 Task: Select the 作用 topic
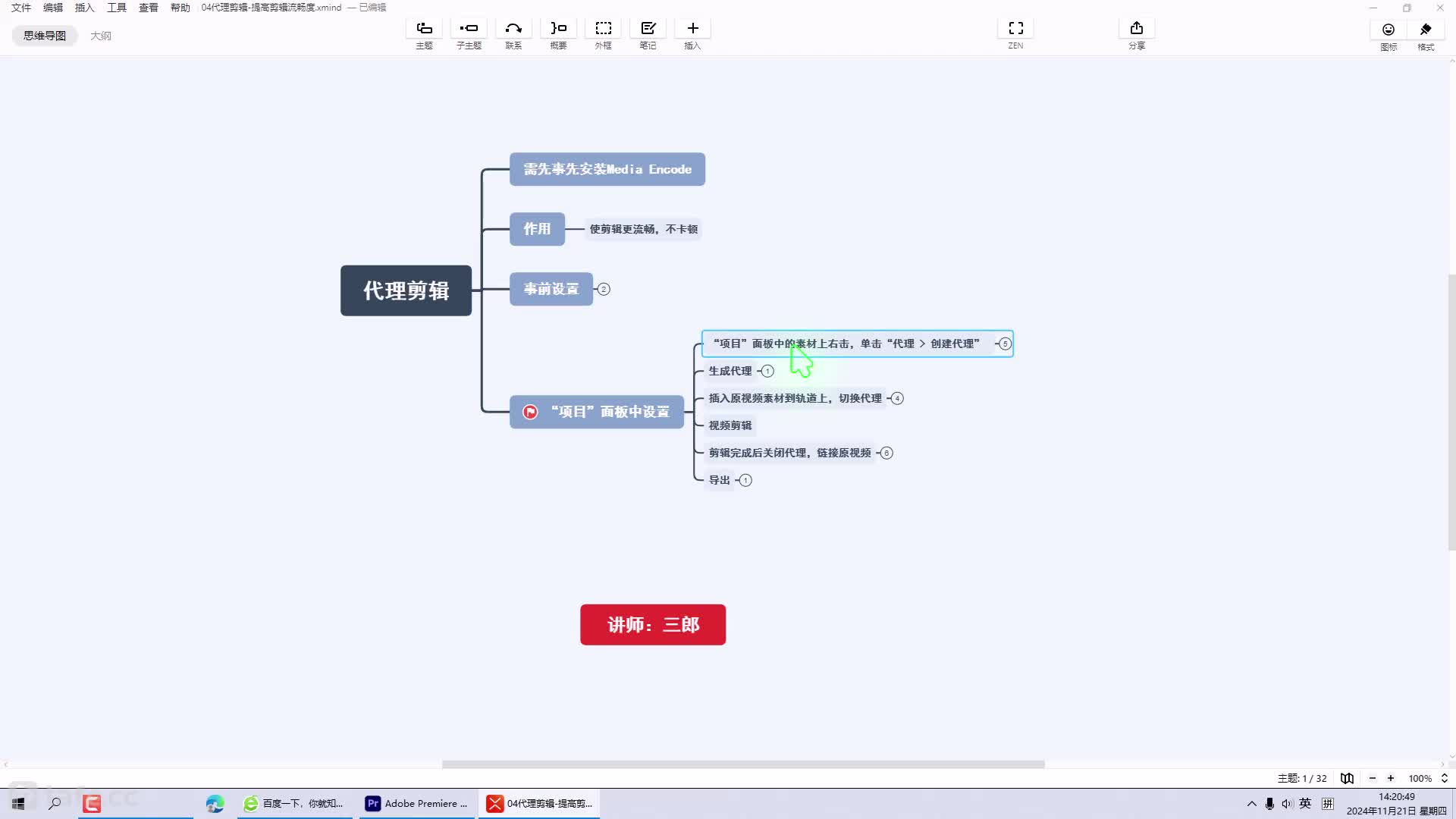tap(537, 229)
